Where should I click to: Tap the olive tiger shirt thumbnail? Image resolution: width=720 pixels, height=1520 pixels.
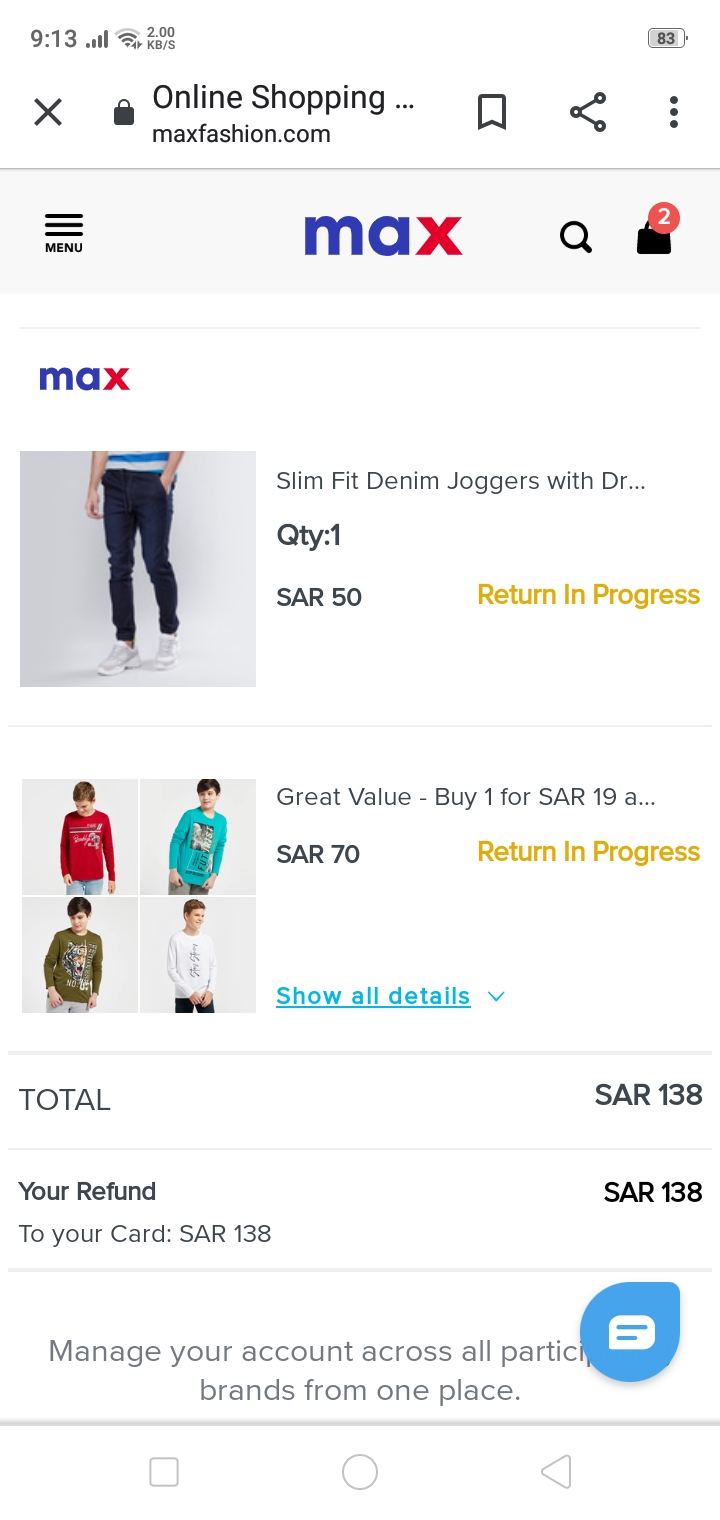(x=80, y=955)
